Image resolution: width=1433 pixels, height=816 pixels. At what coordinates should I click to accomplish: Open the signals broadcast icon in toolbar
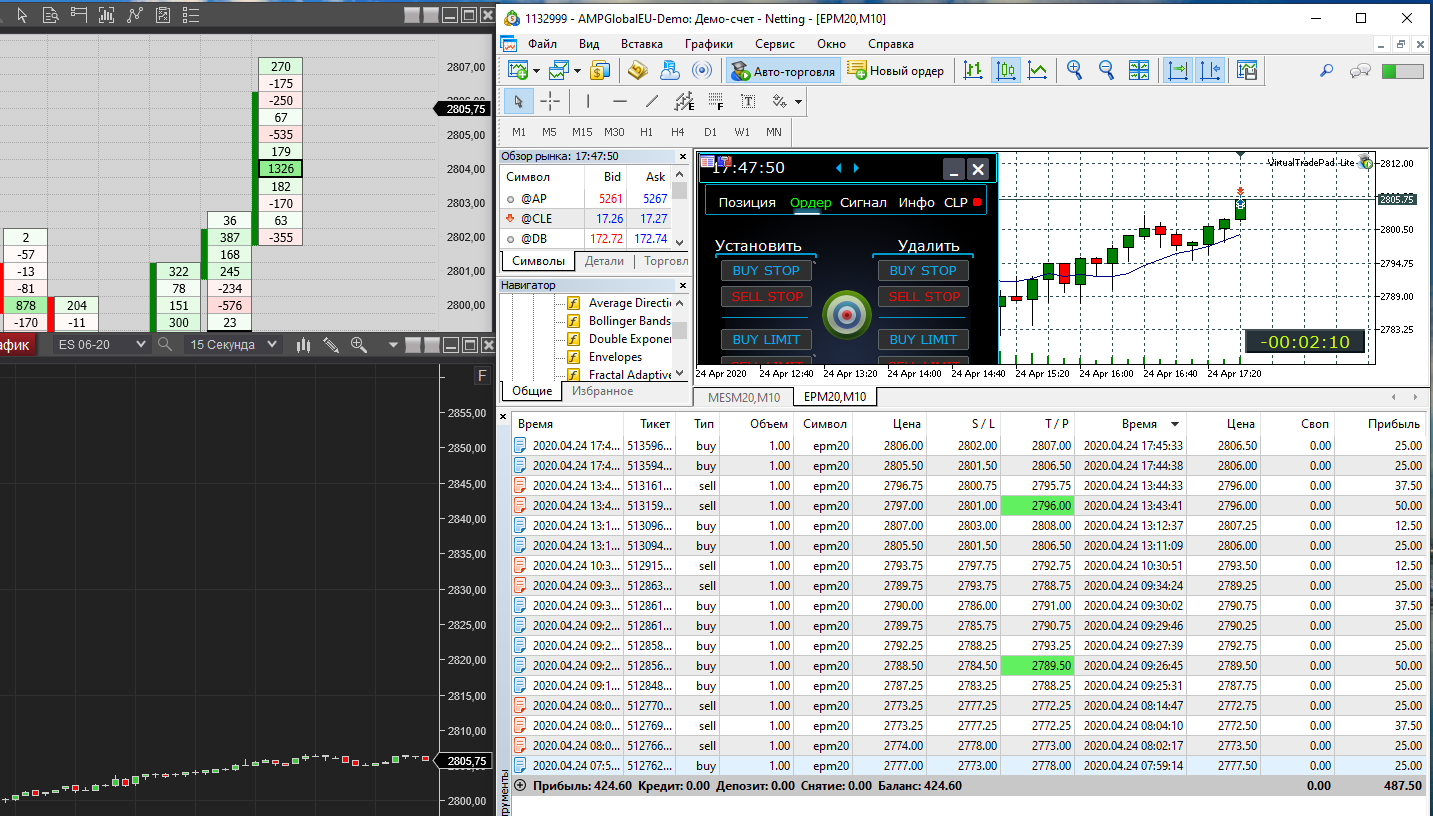tap(702, 70)
